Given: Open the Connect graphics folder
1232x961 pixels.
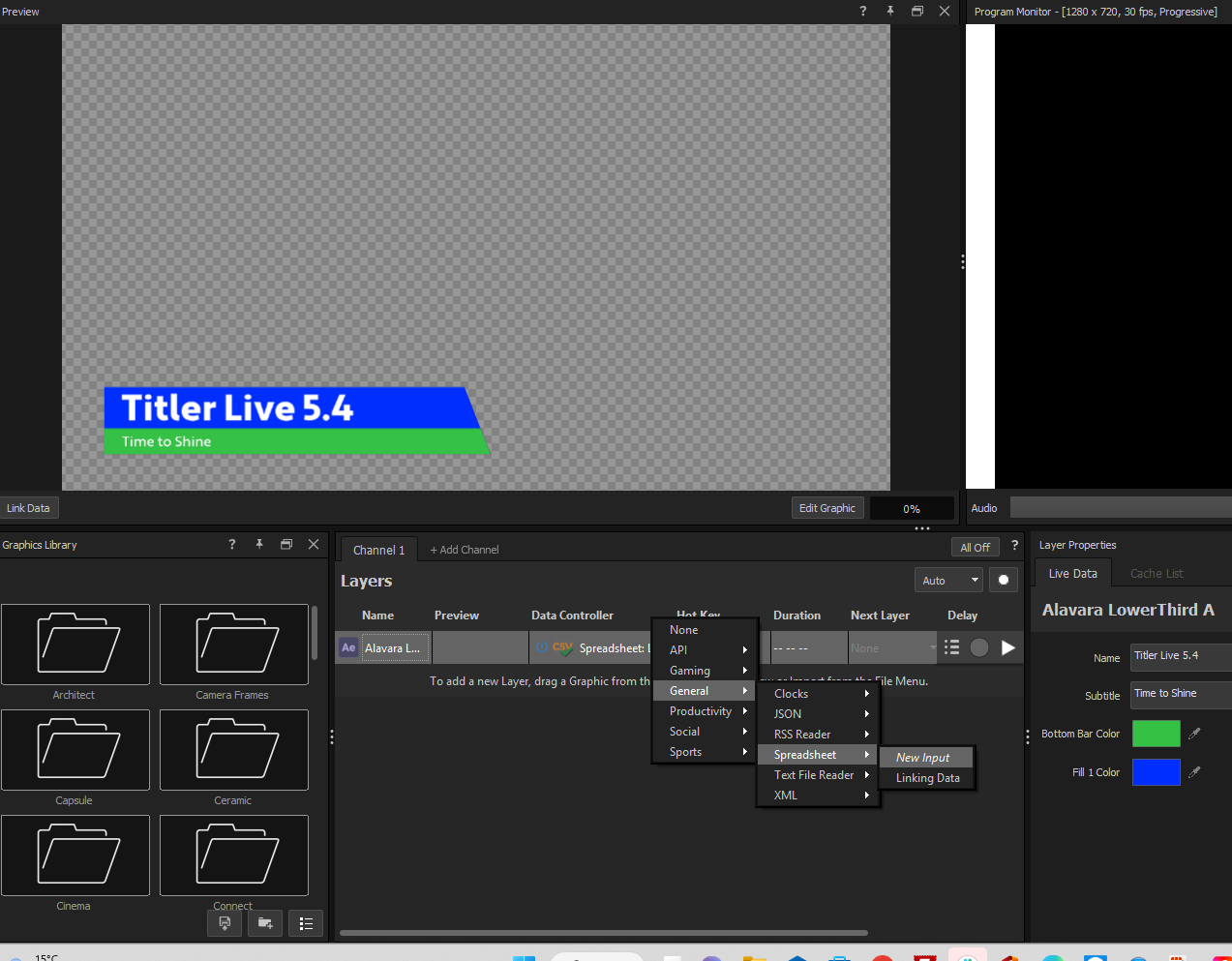Looking at the screenshot, I should pos(234,856).
